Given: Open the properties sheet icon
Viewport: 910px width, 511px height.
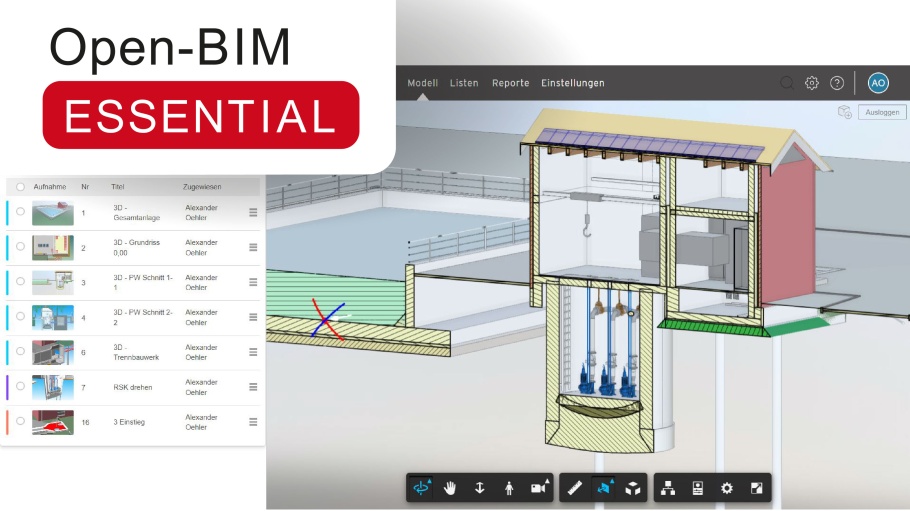Looking at the screenshot, I should tap(698, 488).
